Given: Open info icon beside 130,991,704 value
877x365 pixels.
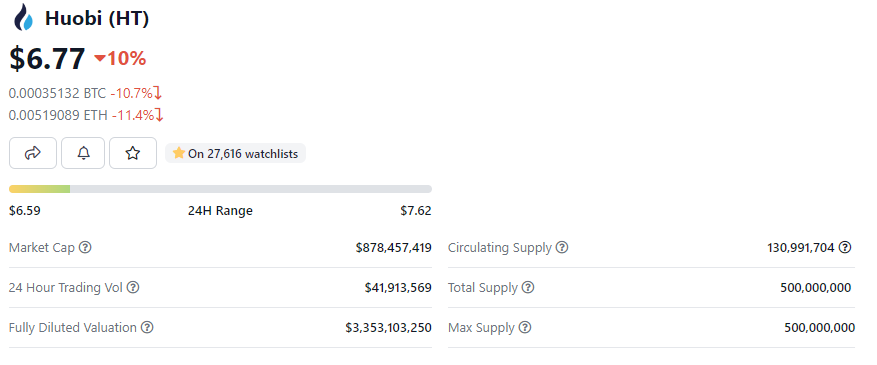Looking at the screenshot, I should tap(845, 247).
